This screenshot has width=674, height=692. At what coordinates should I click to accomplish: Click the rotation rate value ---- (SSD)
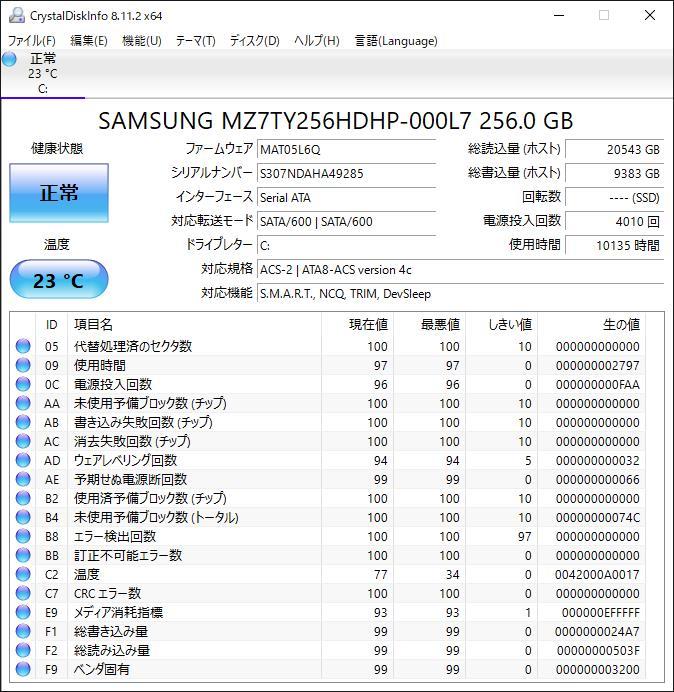point(614,197)
